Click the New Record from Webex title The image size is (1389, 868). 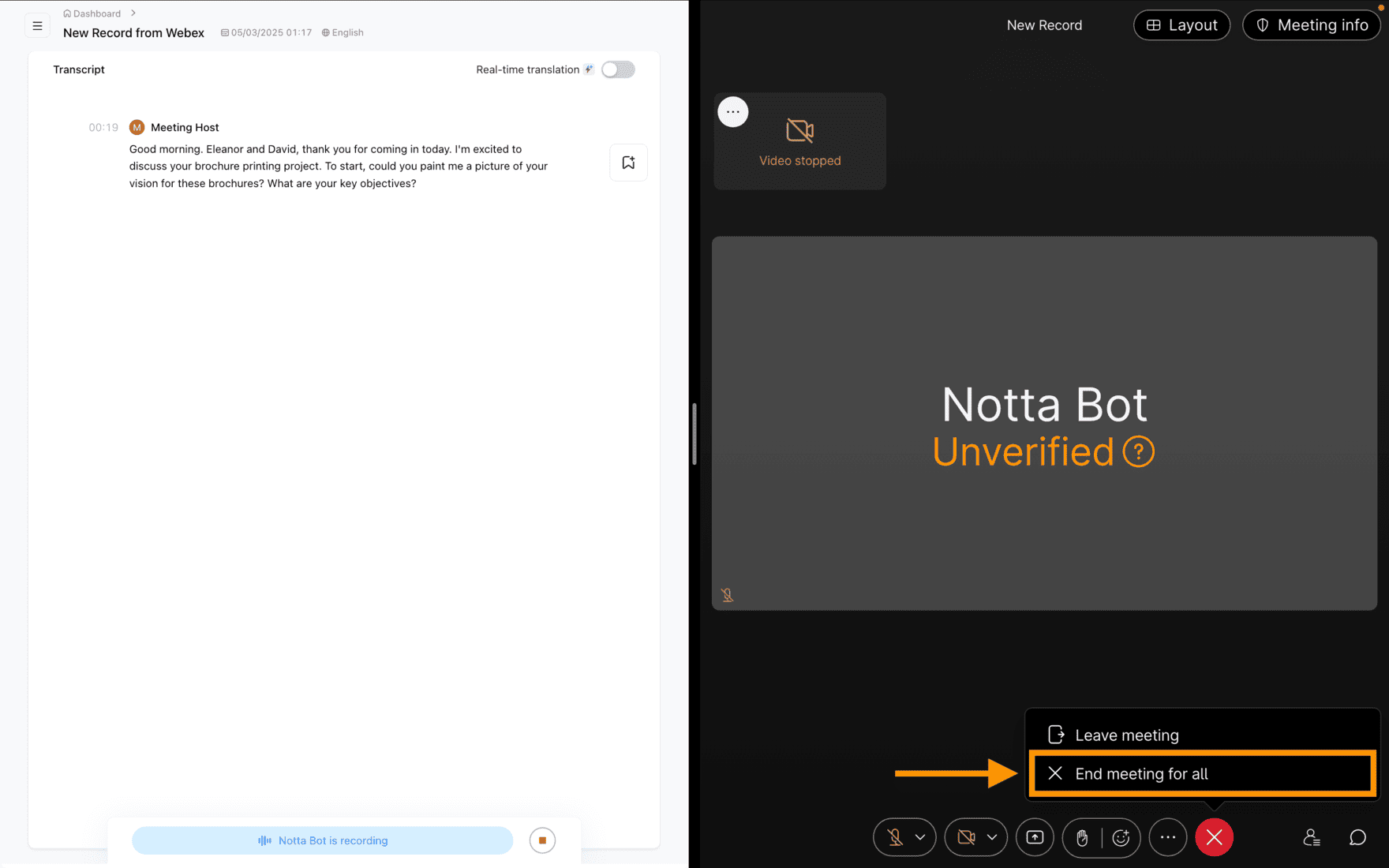coord(133,32)
